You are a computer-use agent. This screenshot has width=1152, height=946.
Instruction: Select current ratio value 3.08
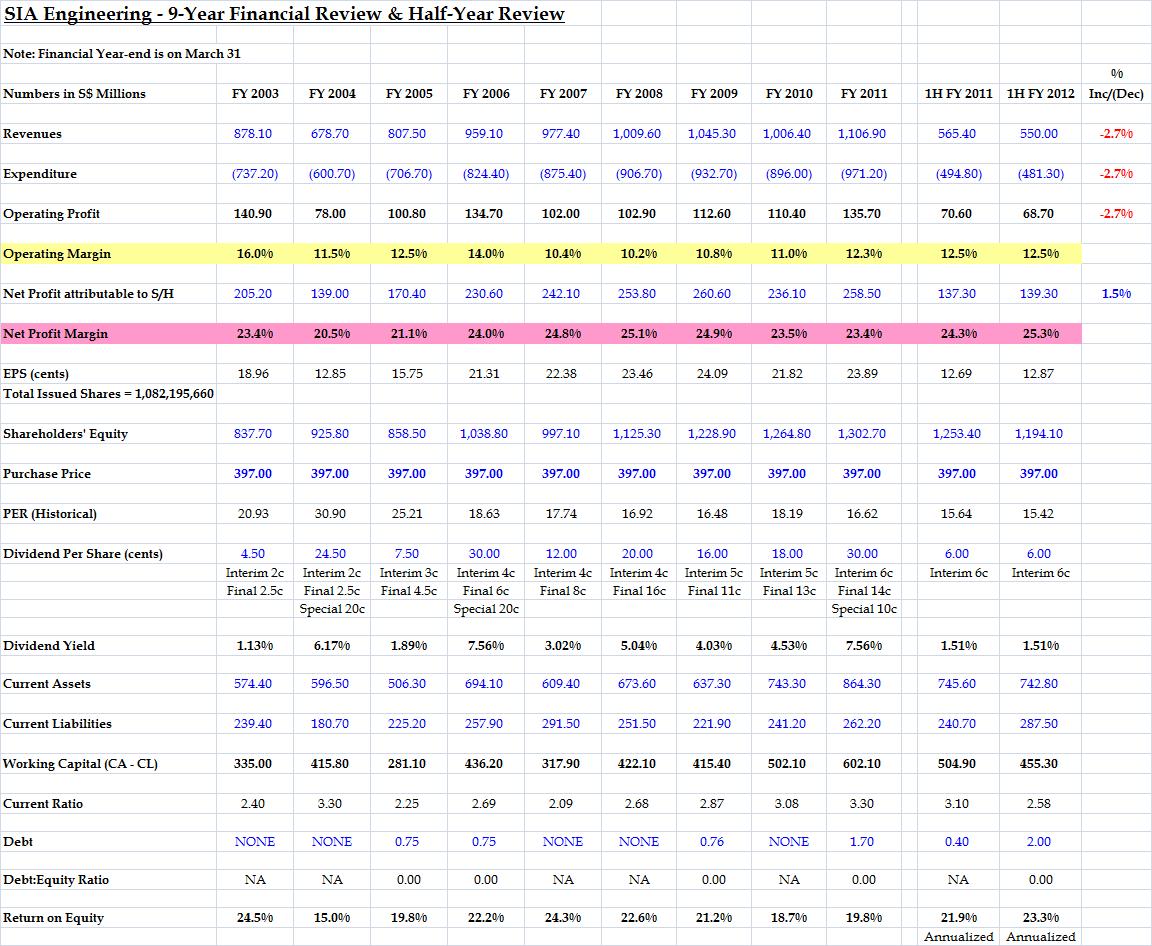pyautogui.click(x=787, y=804)
